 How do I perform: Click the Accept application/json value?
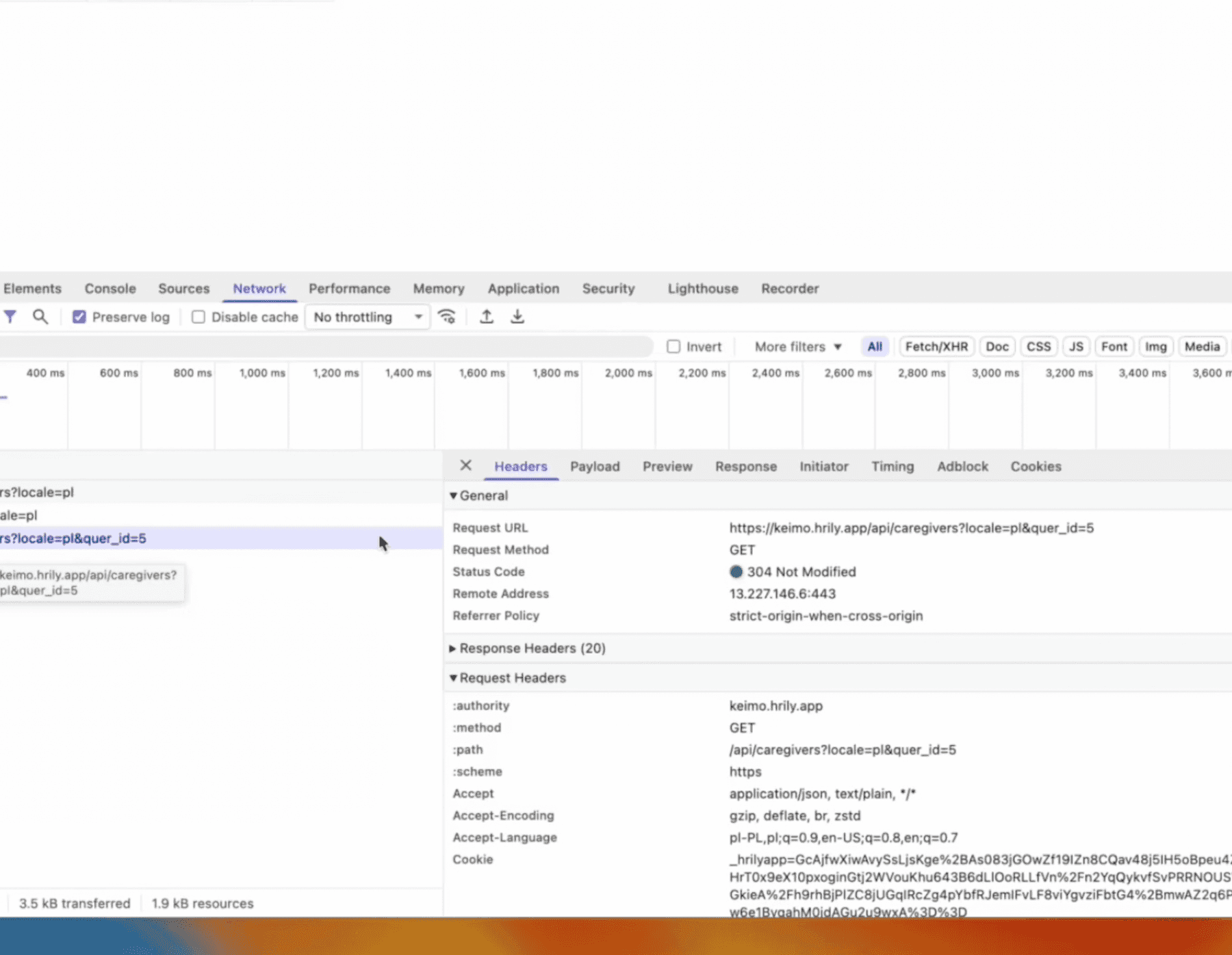tap(822, 794)
